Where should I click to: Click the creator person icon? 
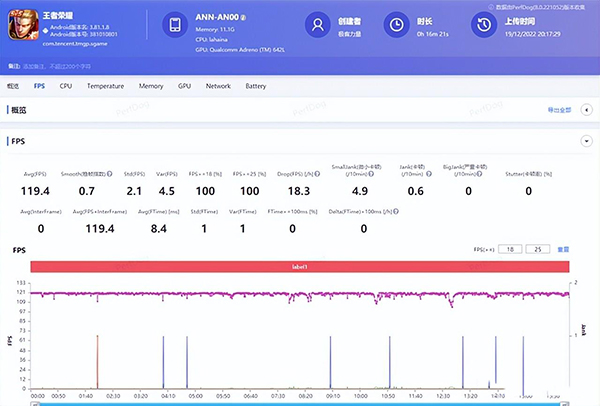tap(318, 25)
